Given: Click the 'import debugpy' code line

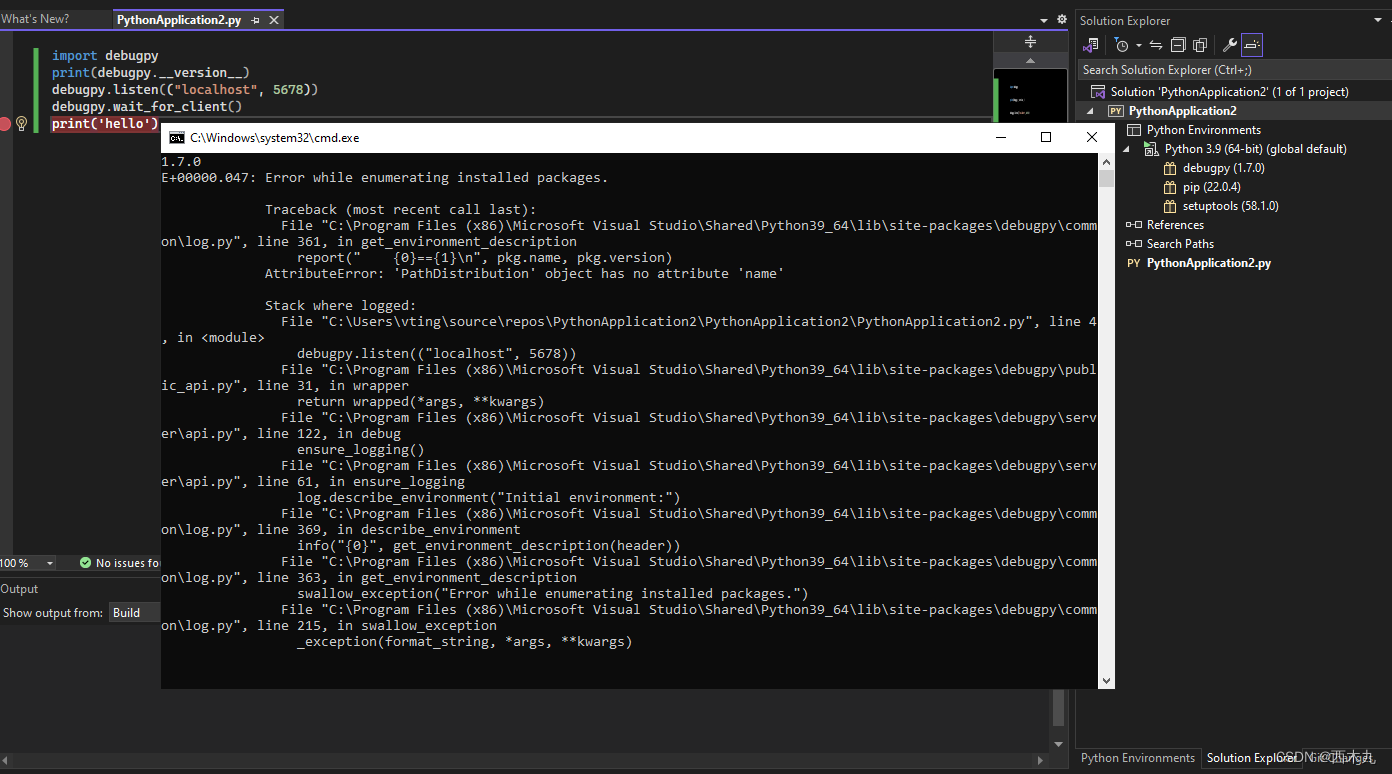Looking at the screenshot, I should 105,56.
